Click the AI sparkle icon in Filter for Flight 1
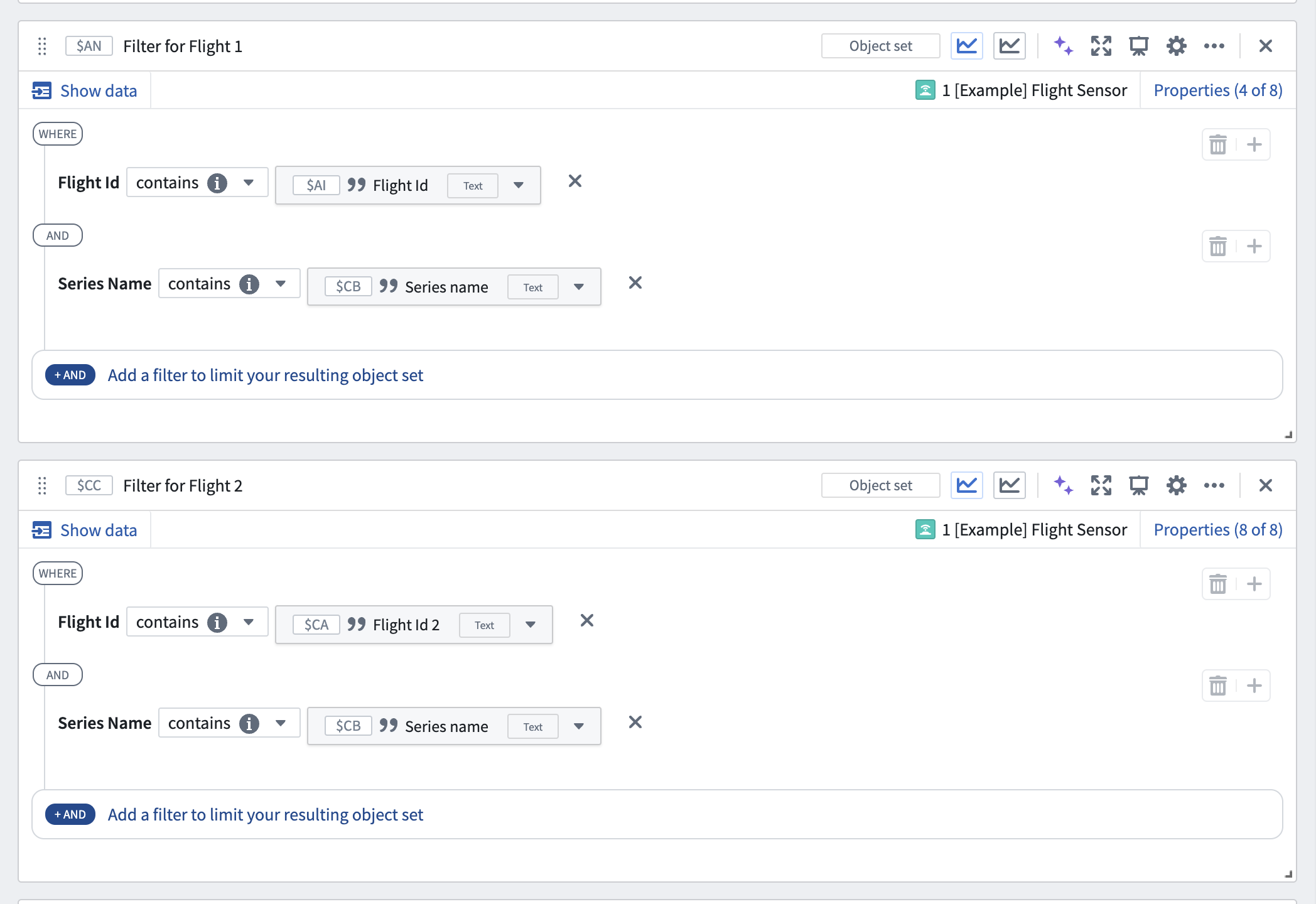Screen dimensions: 1316x904 [x=1064, y=46]
